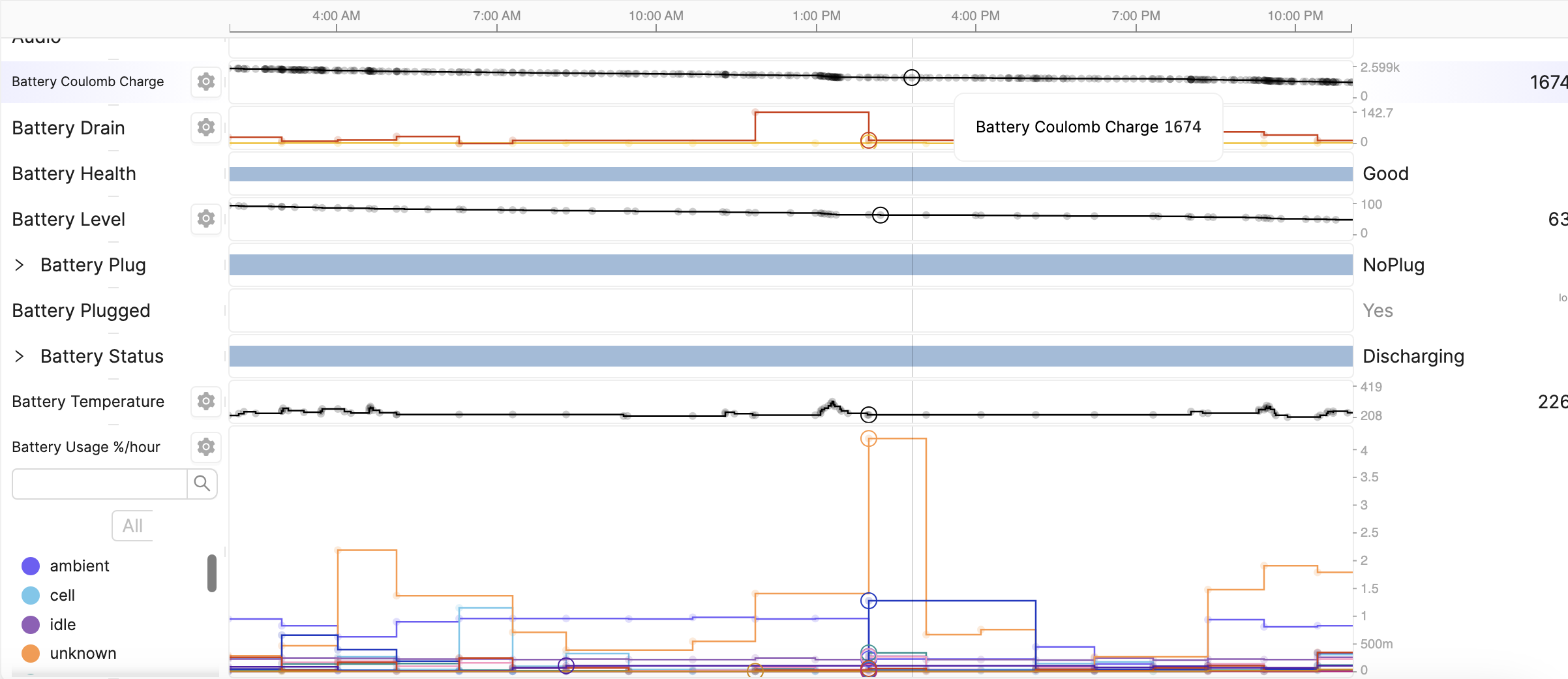Toggle the unknown series color swatch
Screen dimensions: 1568x679
(31, 654)
